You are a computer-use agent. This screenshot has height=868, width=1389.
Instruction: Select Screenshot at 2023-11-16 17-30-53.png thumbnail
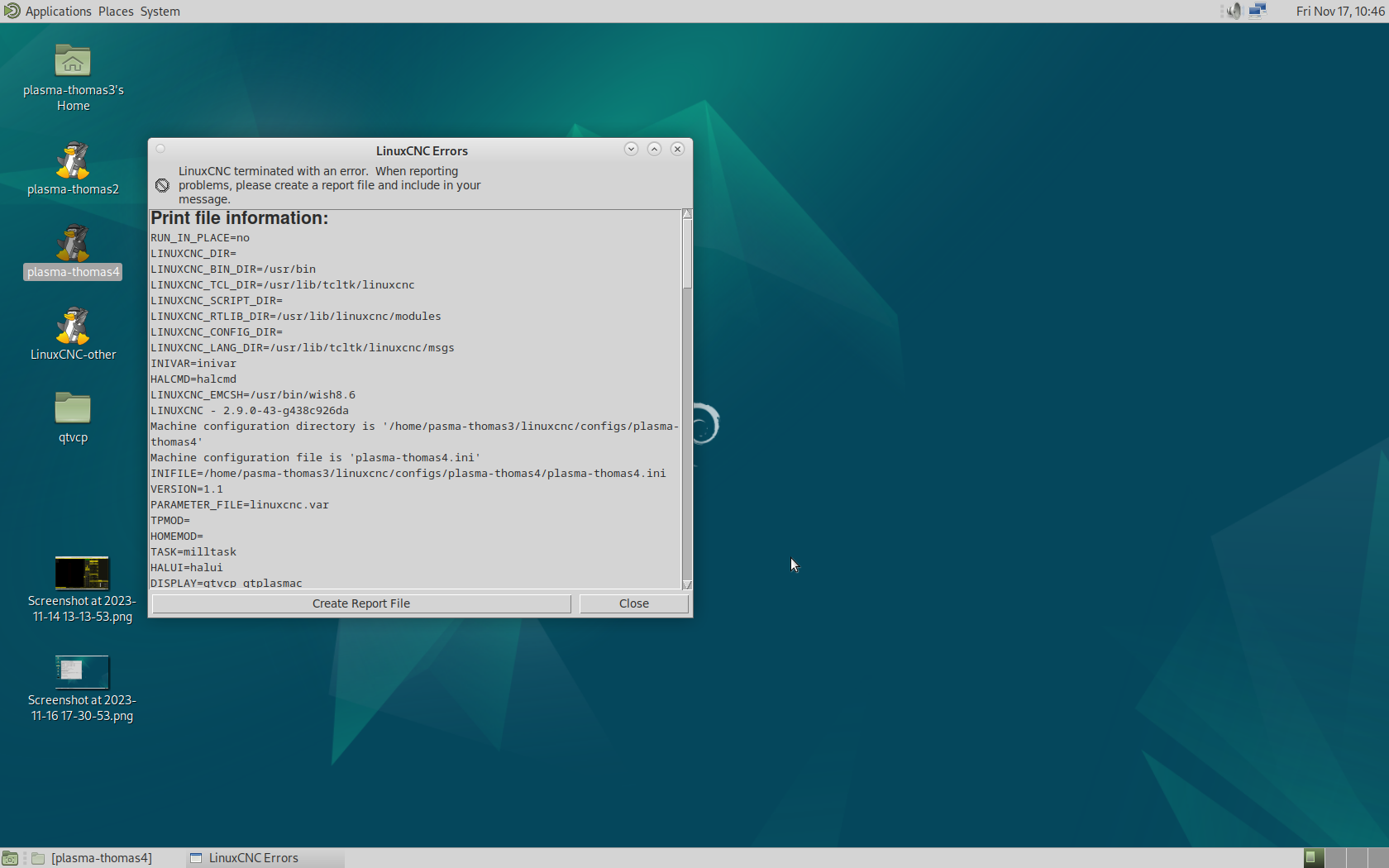82,672
